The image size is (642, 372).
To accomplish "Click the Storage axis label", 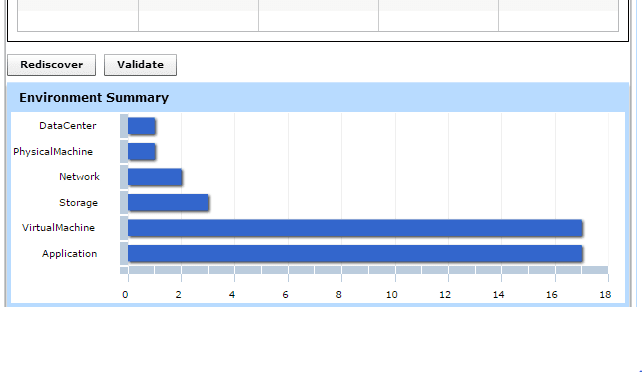I will tap(78, 203).
